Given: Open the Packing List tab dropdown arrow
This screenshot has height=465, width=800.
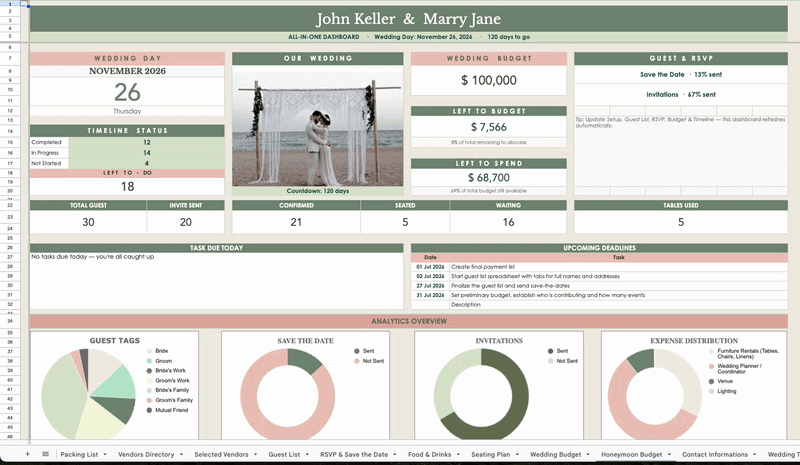Looking at the screenshot, I should [x=105, y=454].
